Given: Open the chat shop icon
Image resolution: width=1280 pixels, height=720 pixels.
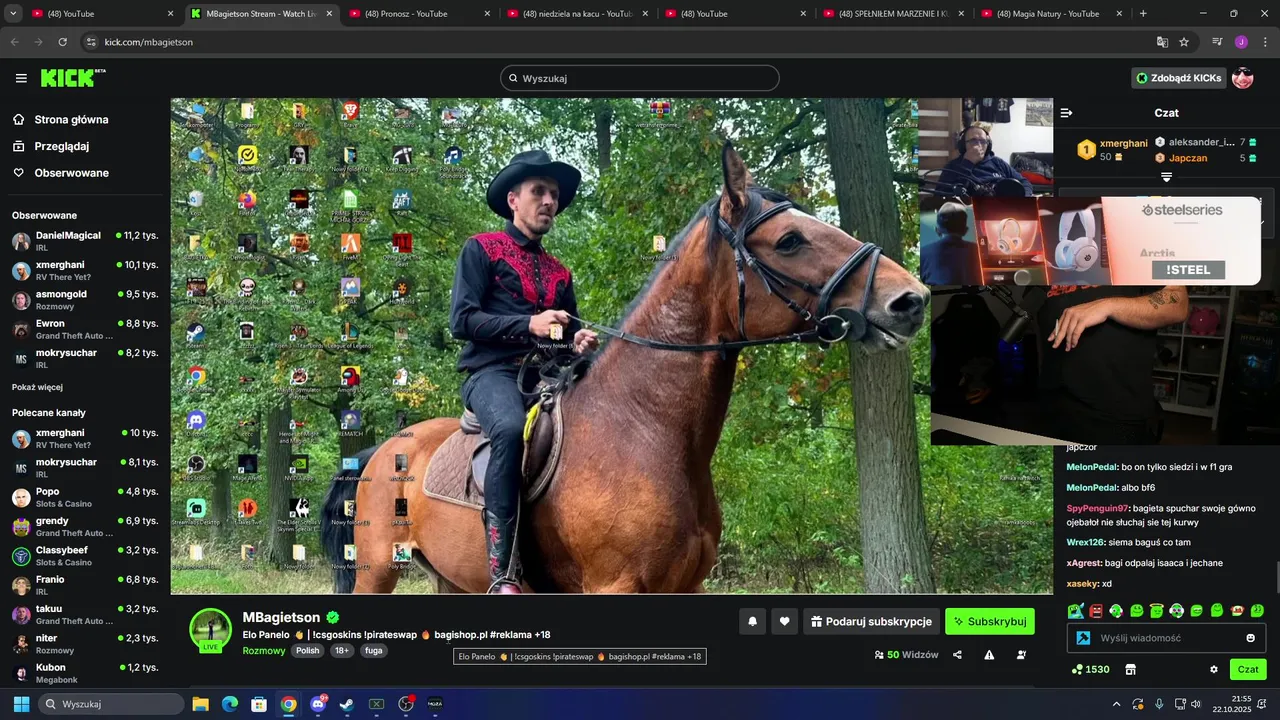Looking at the screenshot, I should 1131,669.
